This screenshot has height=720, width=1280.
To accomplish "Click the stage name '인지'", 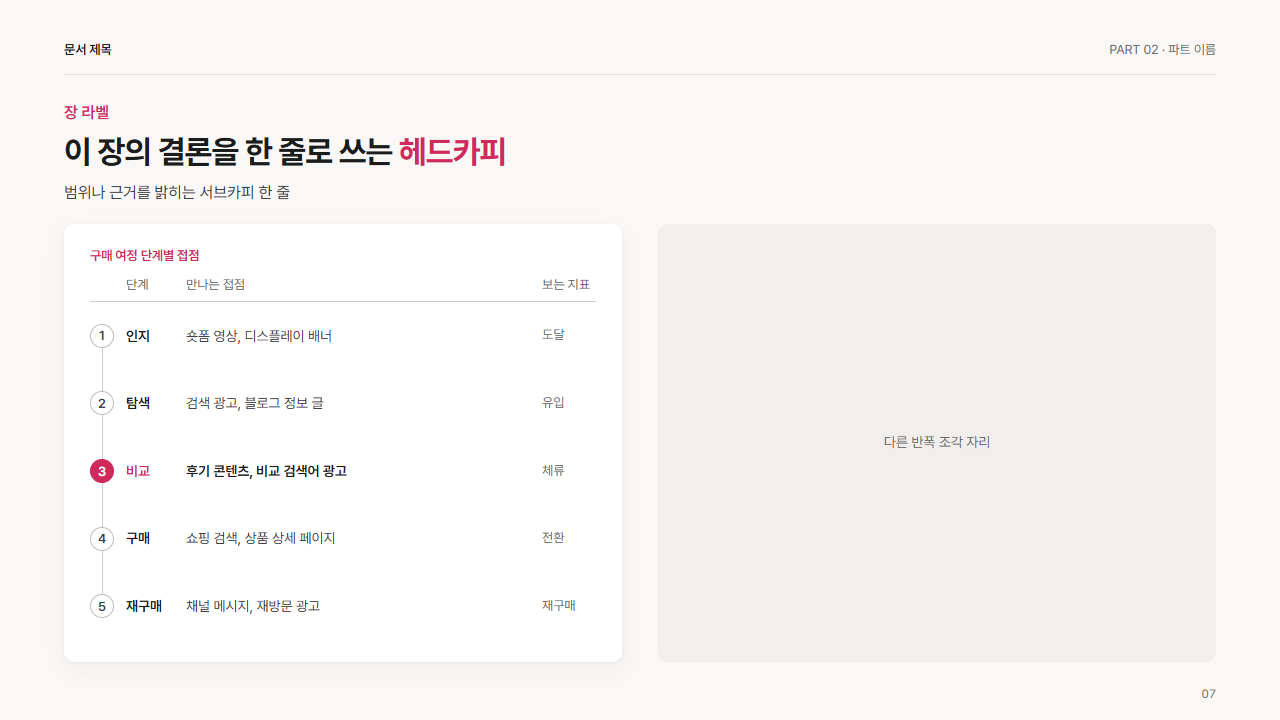I will [138, 336].
